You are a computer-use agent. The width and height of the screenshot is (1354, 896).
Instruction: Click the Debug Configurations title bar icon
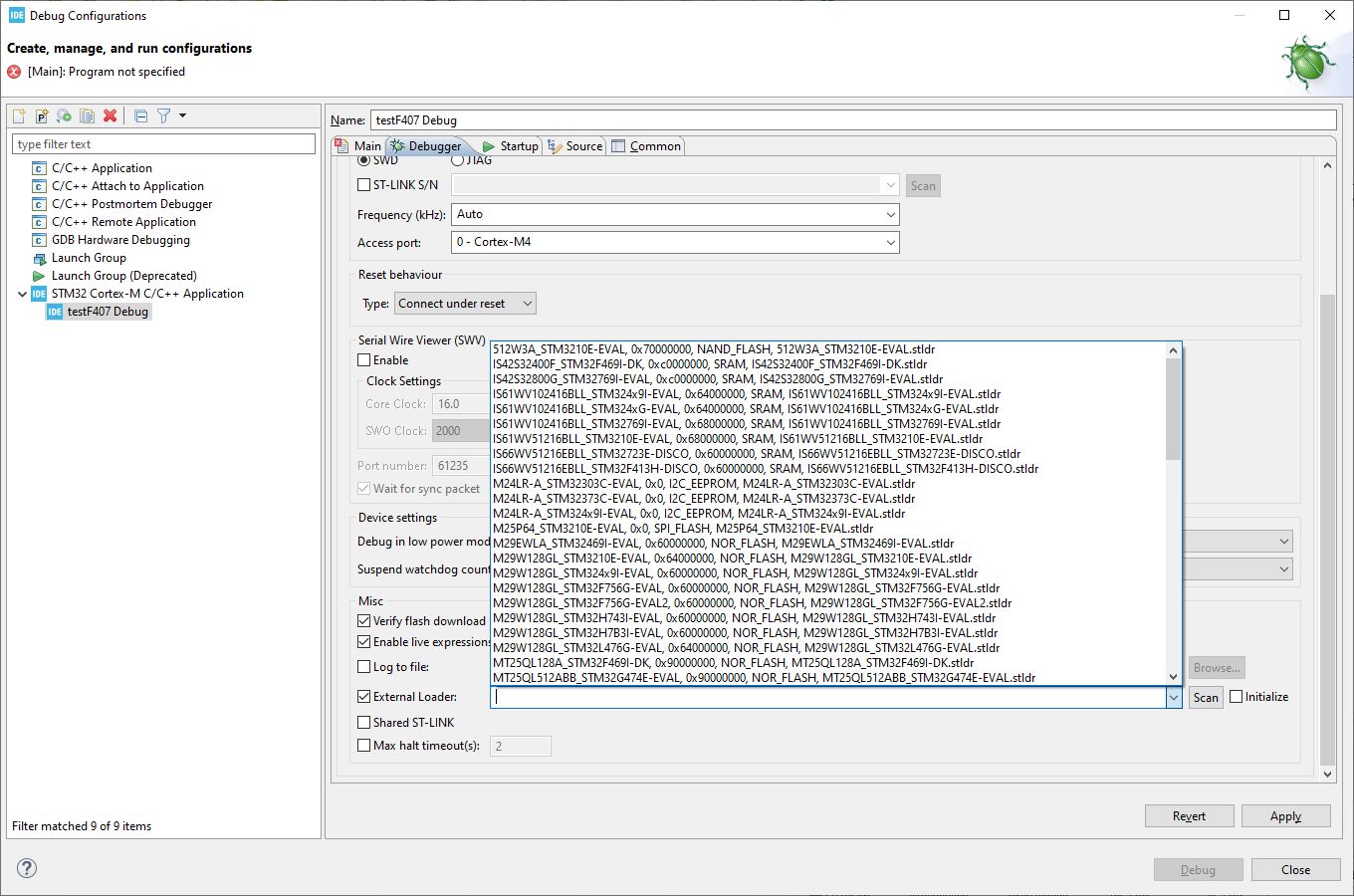coord(16,15)
